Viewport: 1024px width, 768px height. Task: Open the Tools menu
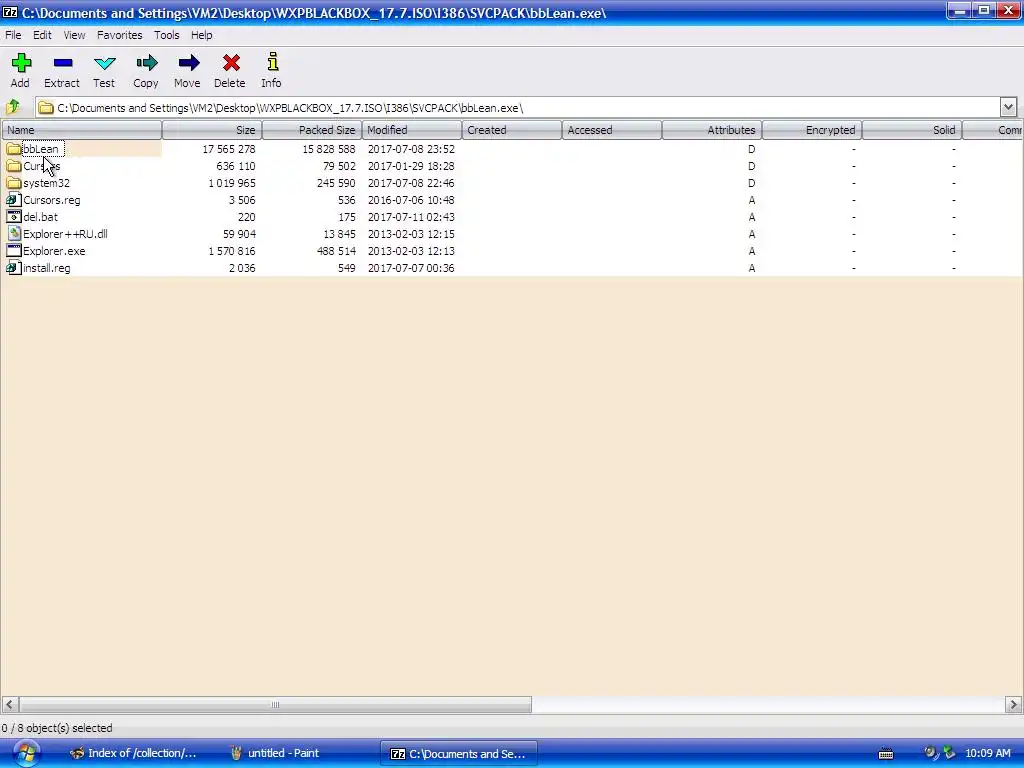pos(167,35)
